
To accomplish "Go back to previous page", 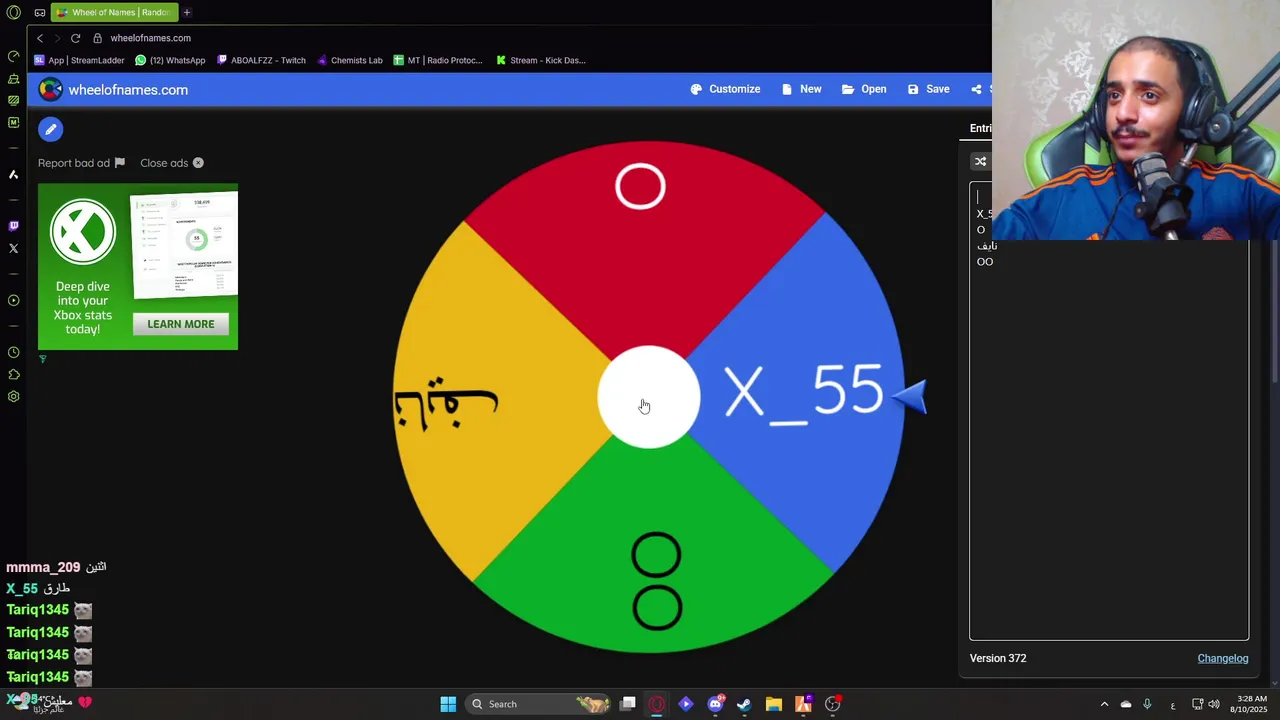I will click(40, 38).
